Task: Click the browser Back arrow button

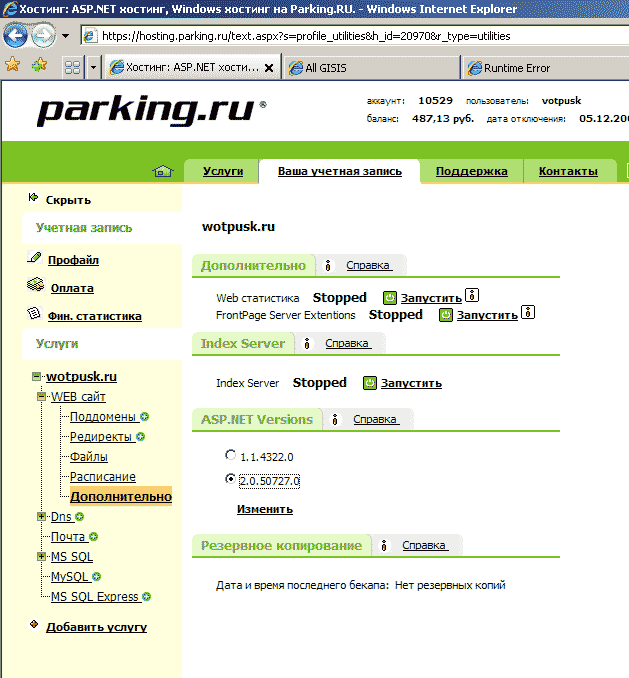Action: click(x=15, y=35)
